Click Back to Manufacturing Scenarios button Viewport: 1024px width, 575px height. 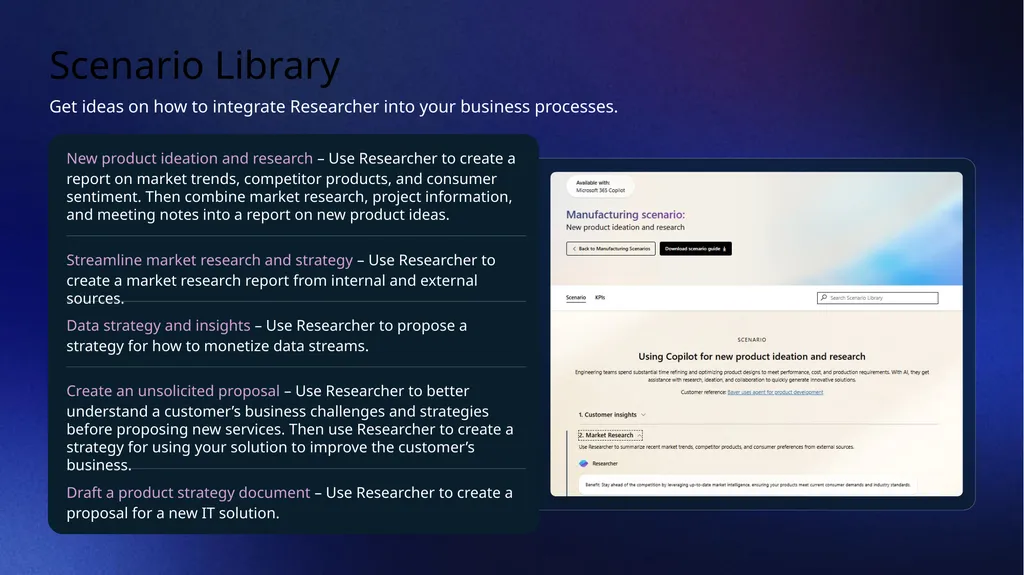[x=611, y=249]
